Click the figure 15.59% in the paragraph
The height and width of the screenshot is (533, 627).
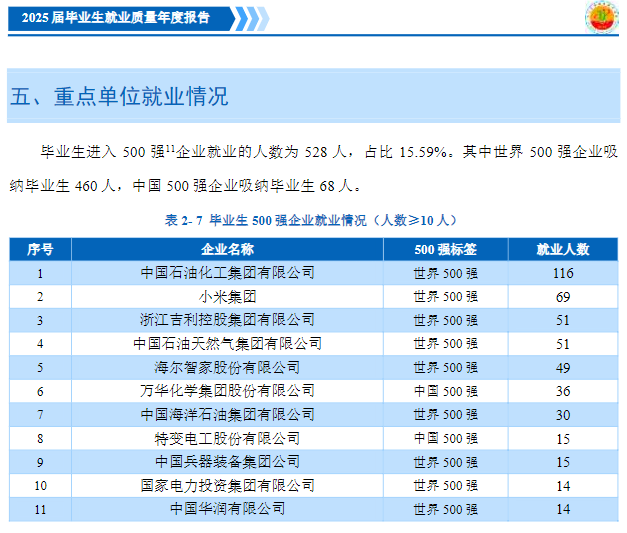[423, 152]
